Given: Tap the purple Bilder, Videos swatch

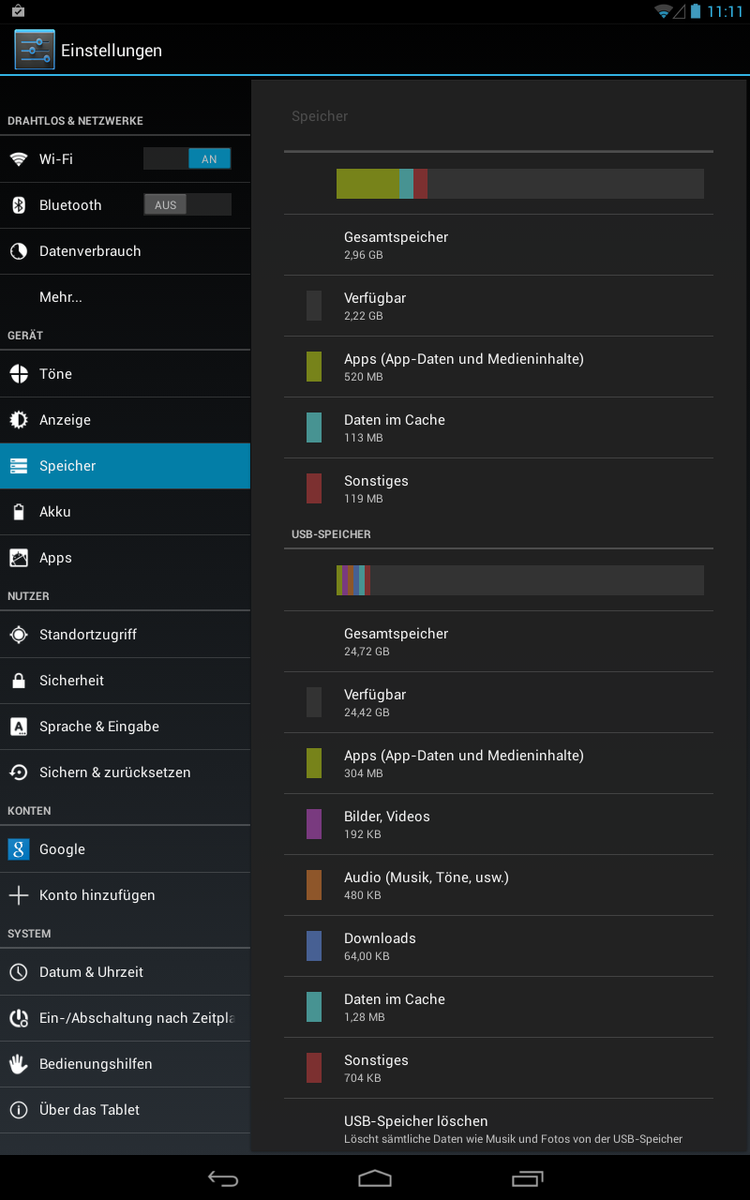Looking at the screenshot, I should pyautogui.click(x=314, y=824).
